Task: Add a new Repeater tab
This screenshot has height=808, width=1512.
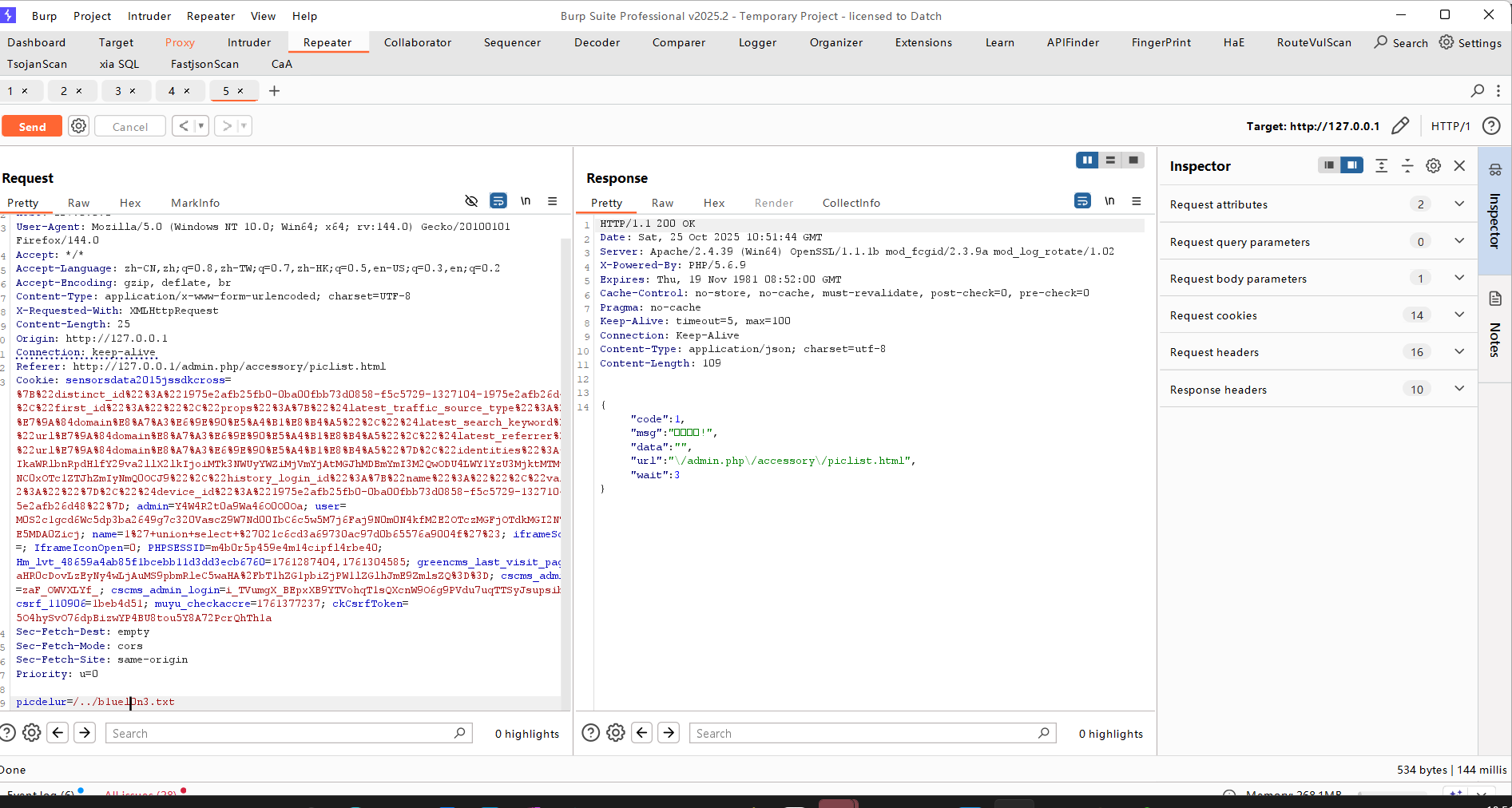Action: (x=274, y=91)
